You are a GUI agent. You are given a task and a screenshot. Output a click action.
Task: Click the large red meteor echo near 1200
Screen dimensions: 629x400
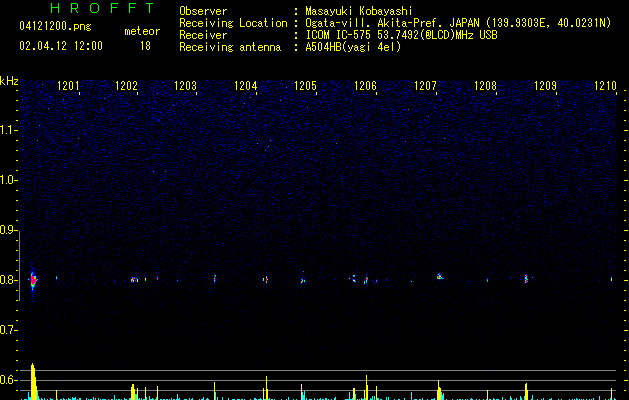tap(33, 280)
